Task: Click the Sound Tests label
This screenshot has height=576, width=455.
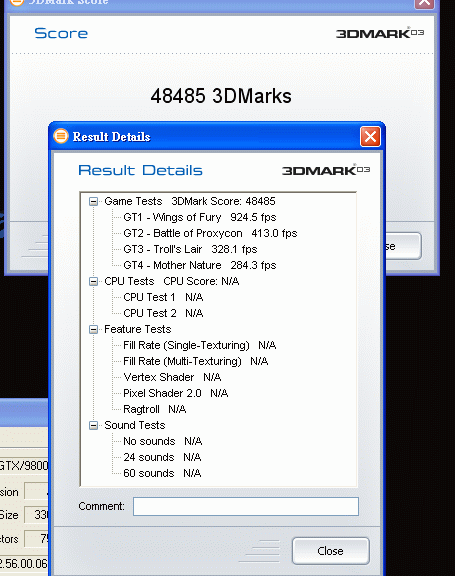Action: point(134,425)
